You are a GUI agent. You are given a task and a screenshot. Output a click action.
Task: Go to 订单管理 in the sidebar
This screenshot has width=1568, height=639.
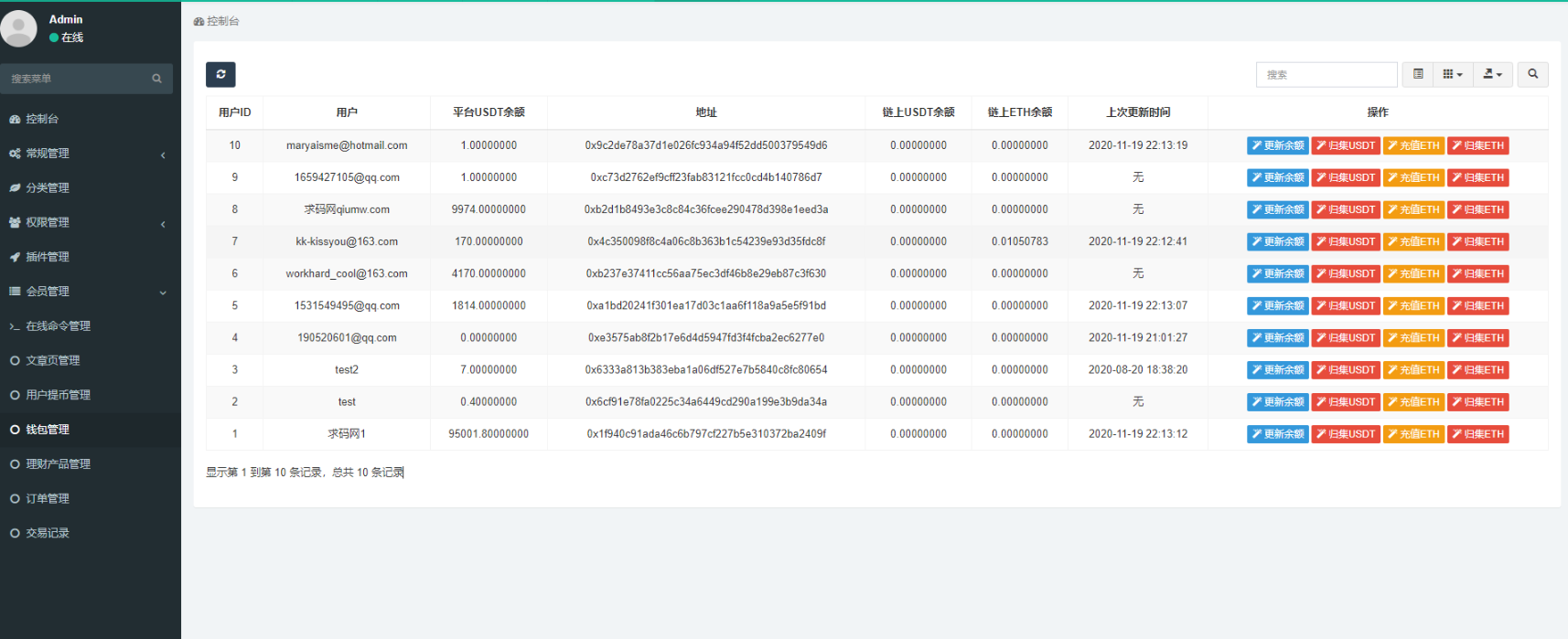48,498
